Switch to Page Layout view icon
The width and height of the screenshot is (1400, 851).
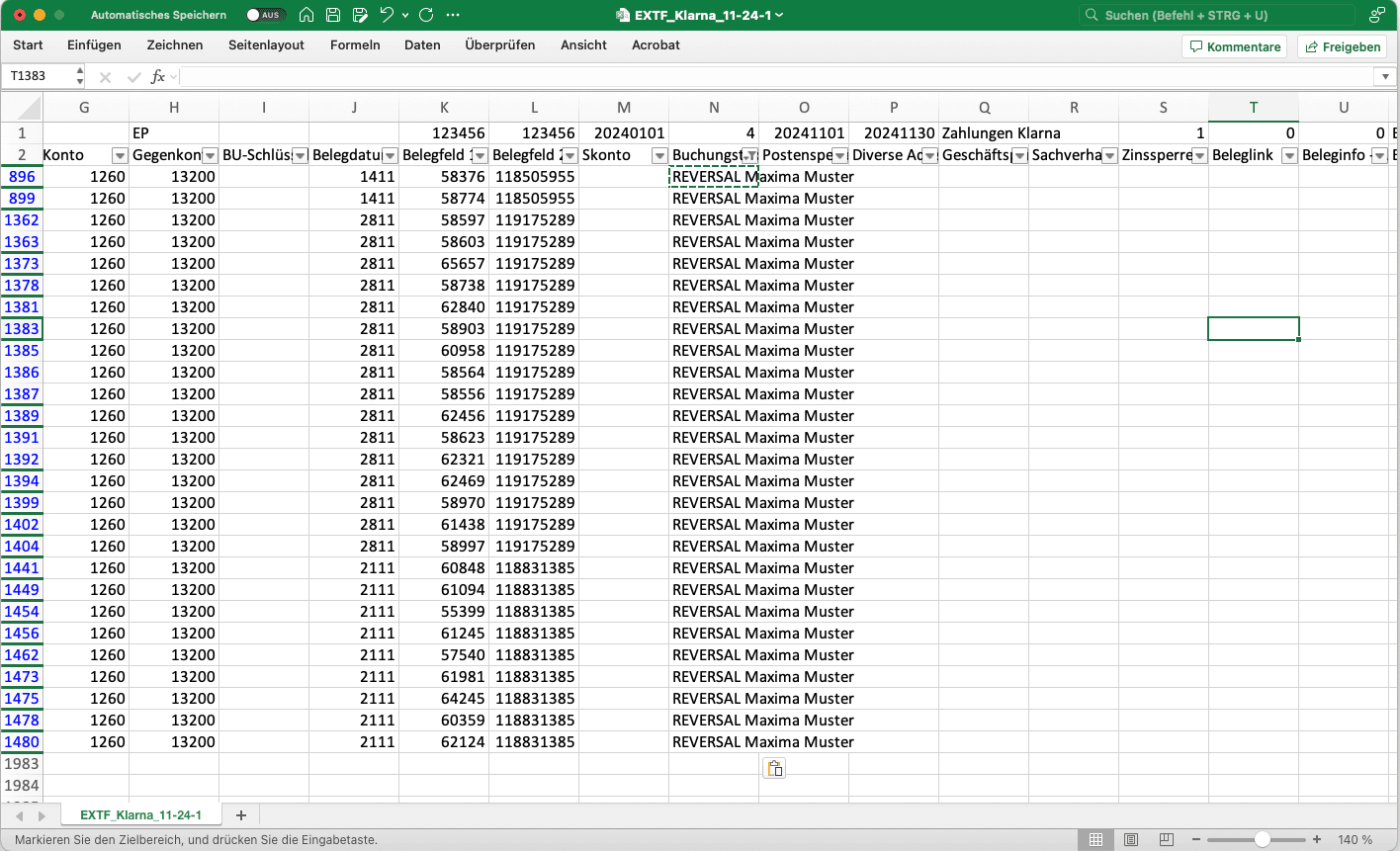[1131, 839]
